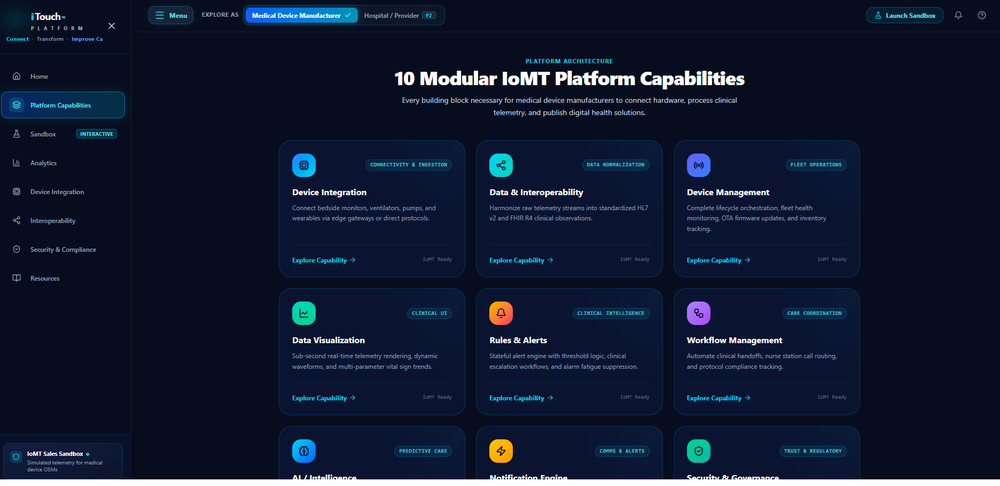Click the Security & Compliance shield icon
Viewport: 1000px width, 486px height.
point(17,249)
